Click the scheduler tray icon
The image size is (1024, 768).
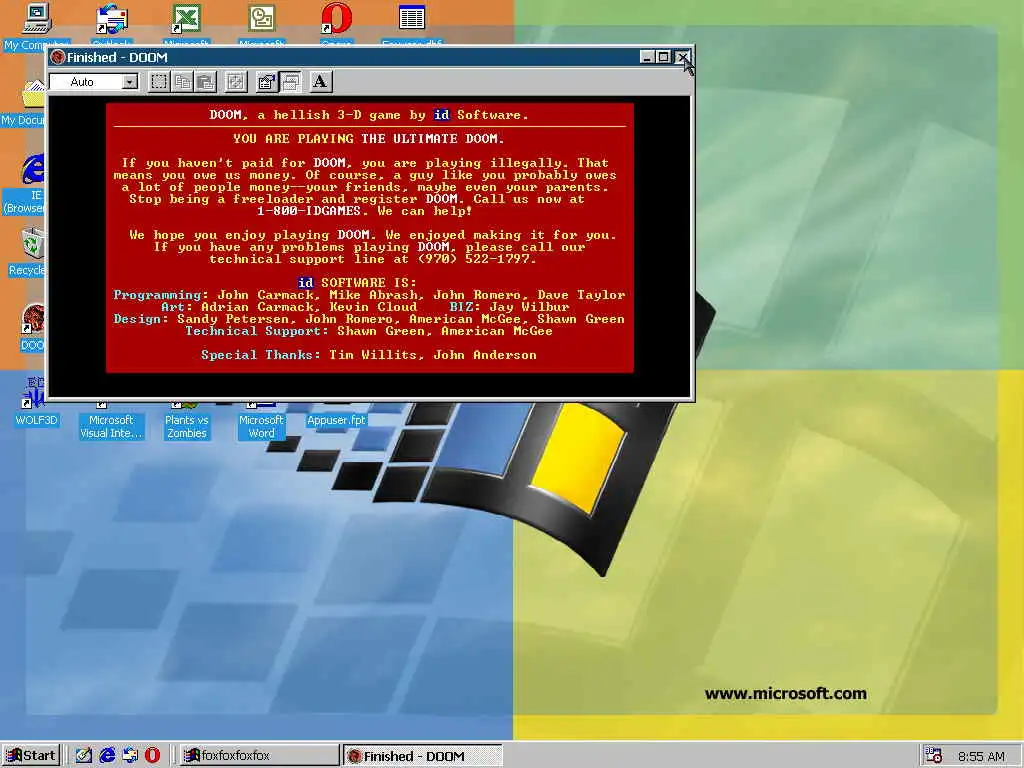(x=934, y=756)
